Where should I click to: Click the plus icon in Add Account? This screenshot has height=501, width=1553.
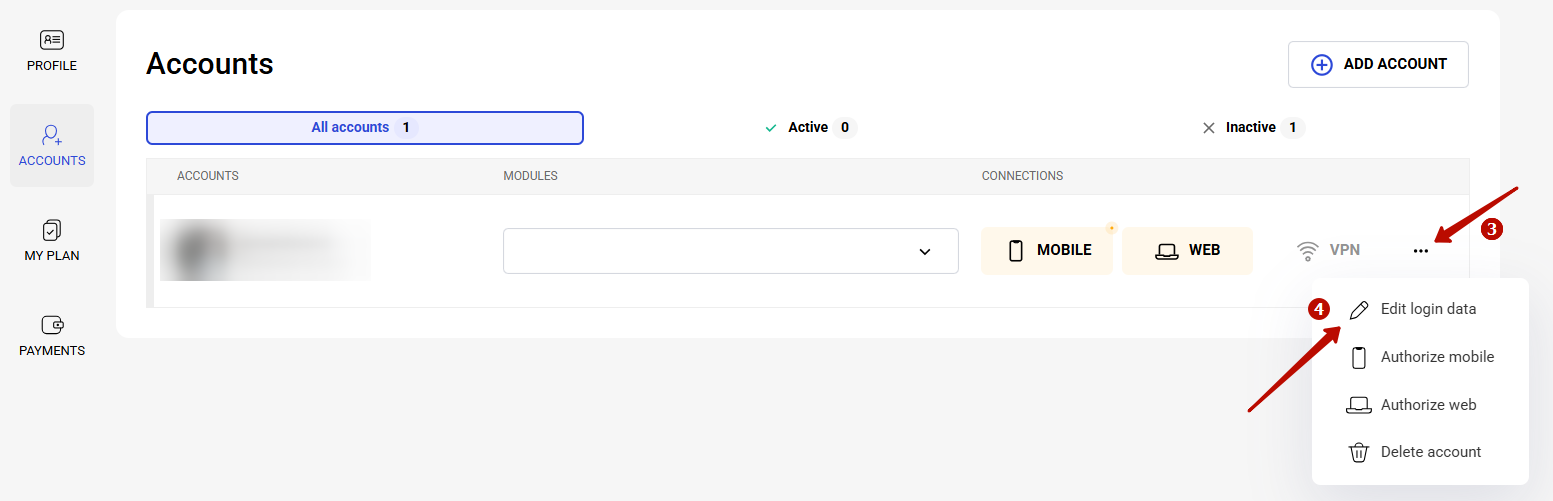(1322, 64)
